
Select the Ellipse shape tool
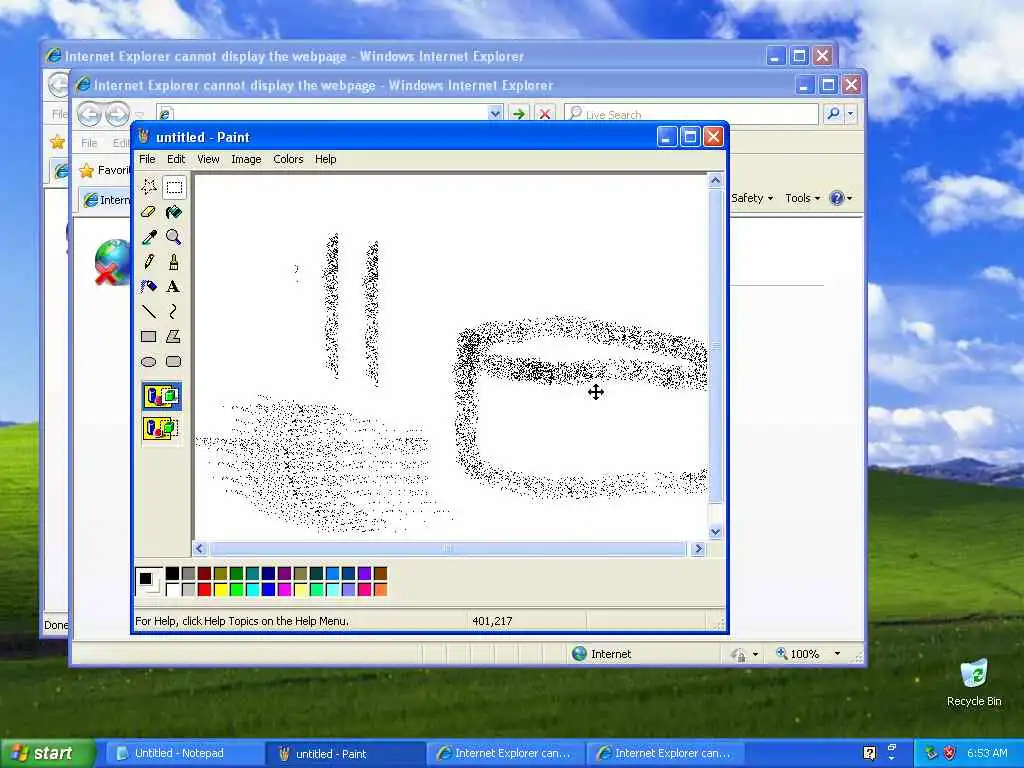coord(149,361)
